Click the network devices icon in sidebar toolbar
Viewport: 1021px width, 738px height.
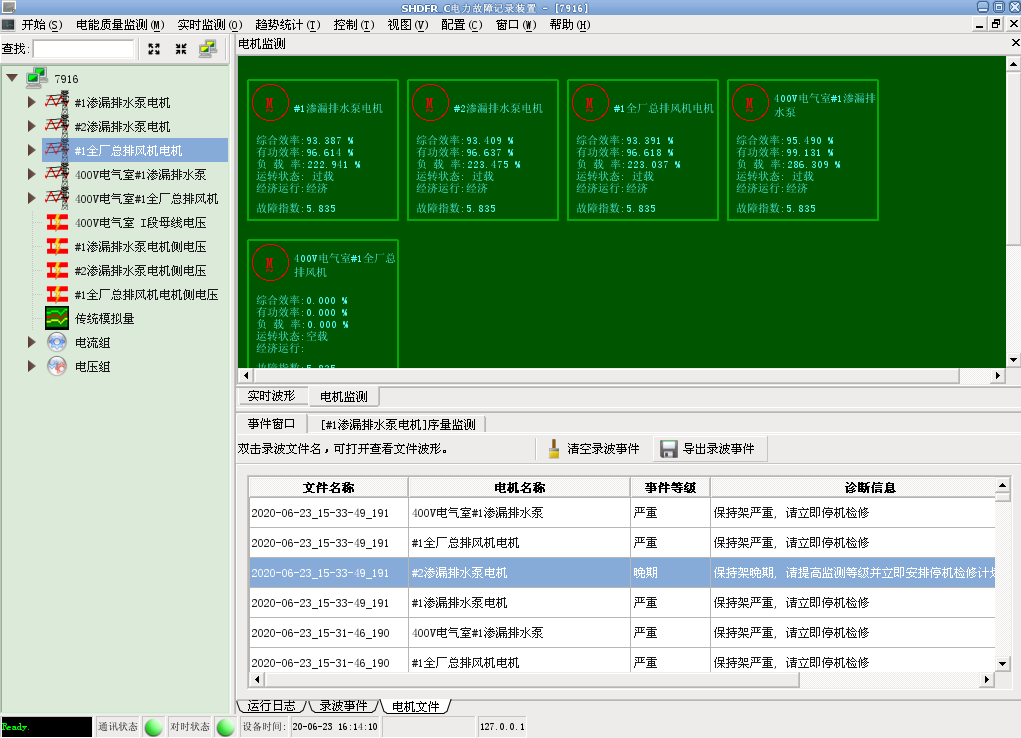pos(208,48)
